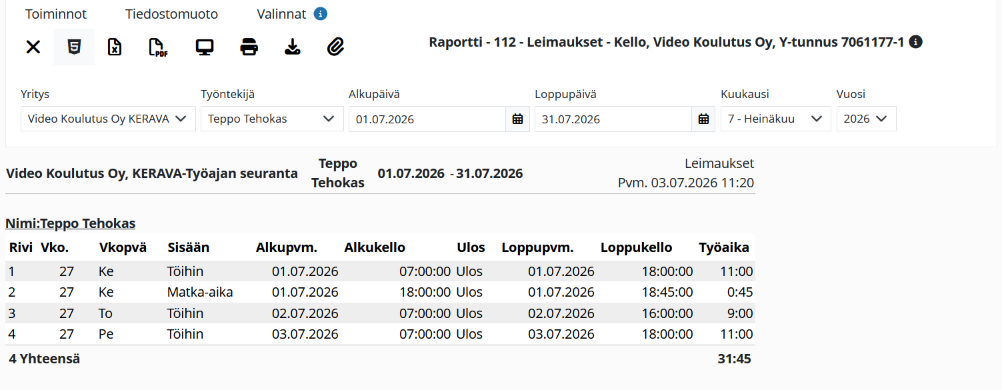This screenshot has height=390, width=1002.
Task: Attach file with the paperclip icon
Action: click(335, 47)
